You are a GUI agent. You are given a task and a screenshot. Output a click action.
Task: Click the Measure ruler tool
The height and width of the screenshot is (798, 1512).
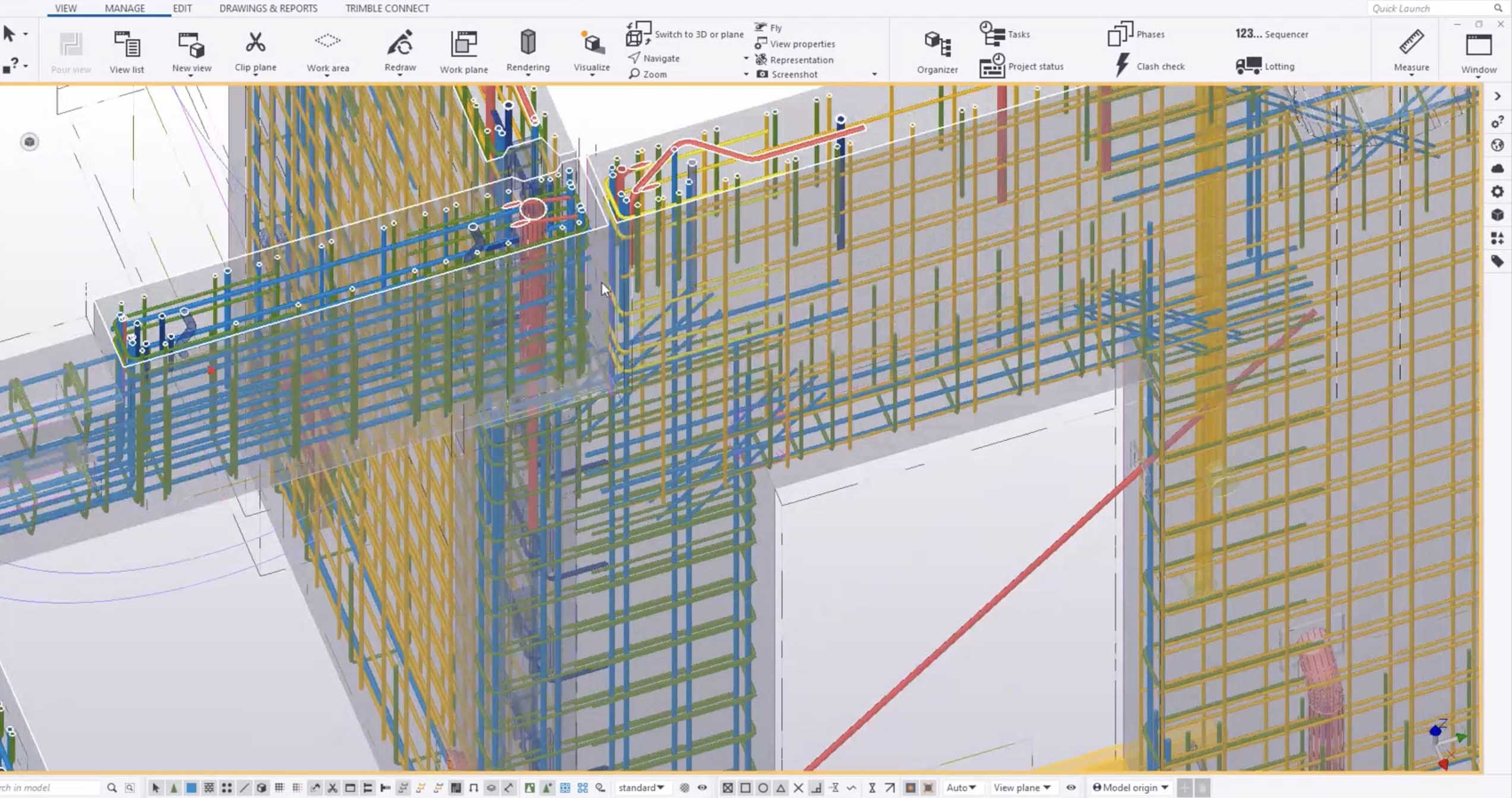pos(1411,50)
